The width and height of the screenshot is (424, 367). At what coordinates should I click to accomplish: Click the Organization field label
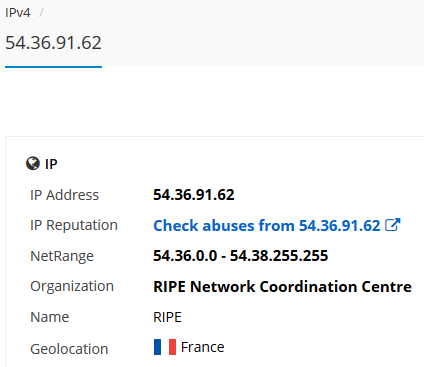tap(72, 287)
